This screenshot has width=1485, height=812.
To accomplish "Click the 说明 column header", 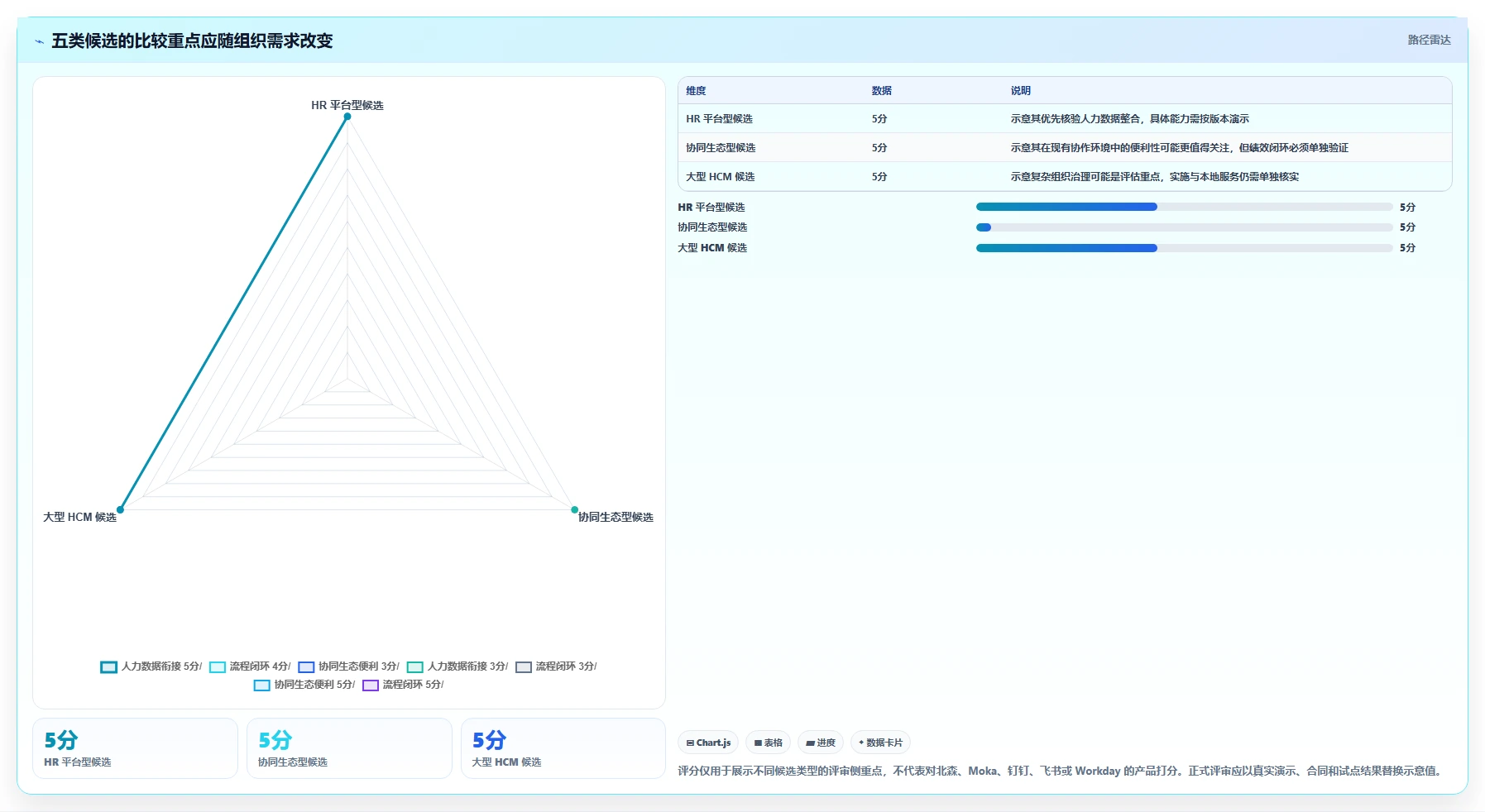I will coord(1020,91).
